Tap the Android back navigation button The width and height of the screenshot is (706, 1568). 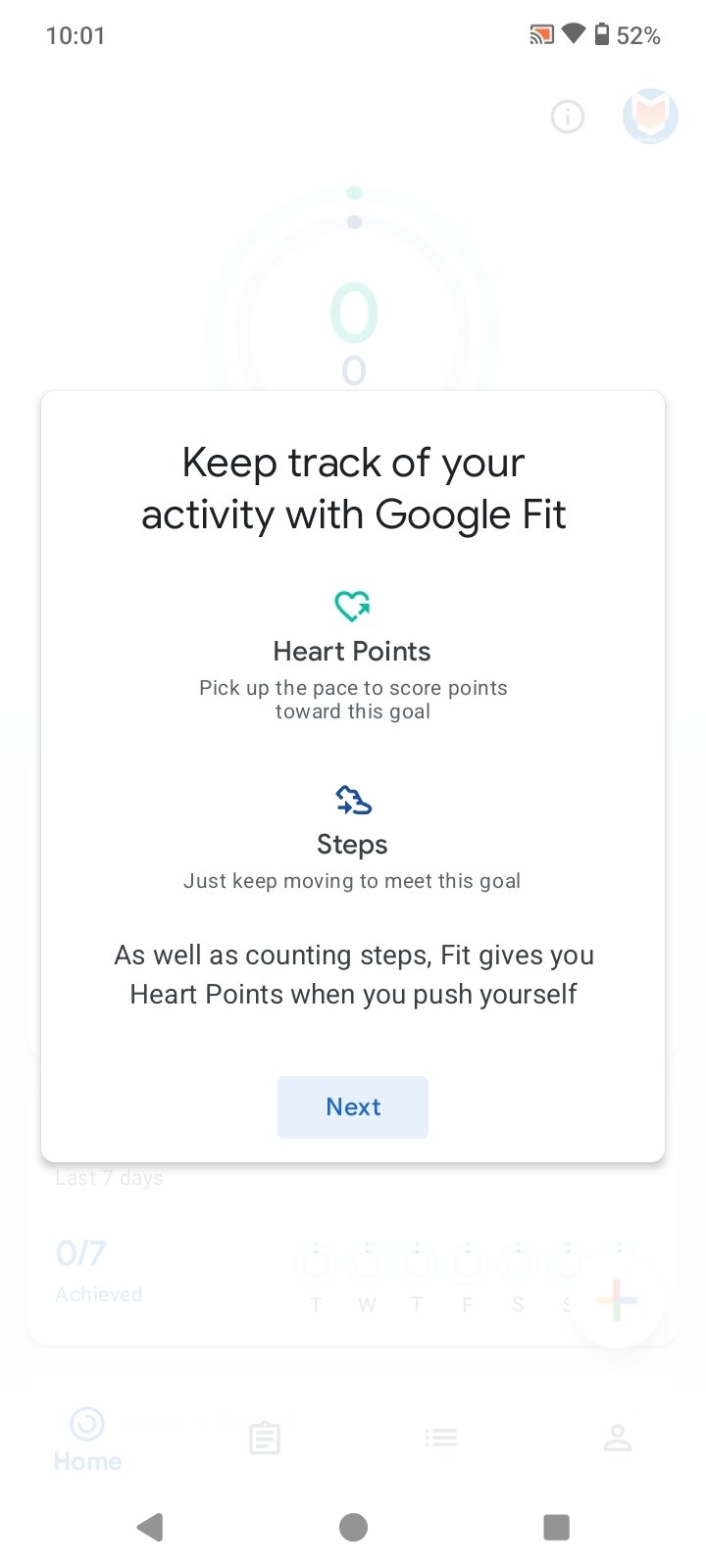click(150, 1527)
